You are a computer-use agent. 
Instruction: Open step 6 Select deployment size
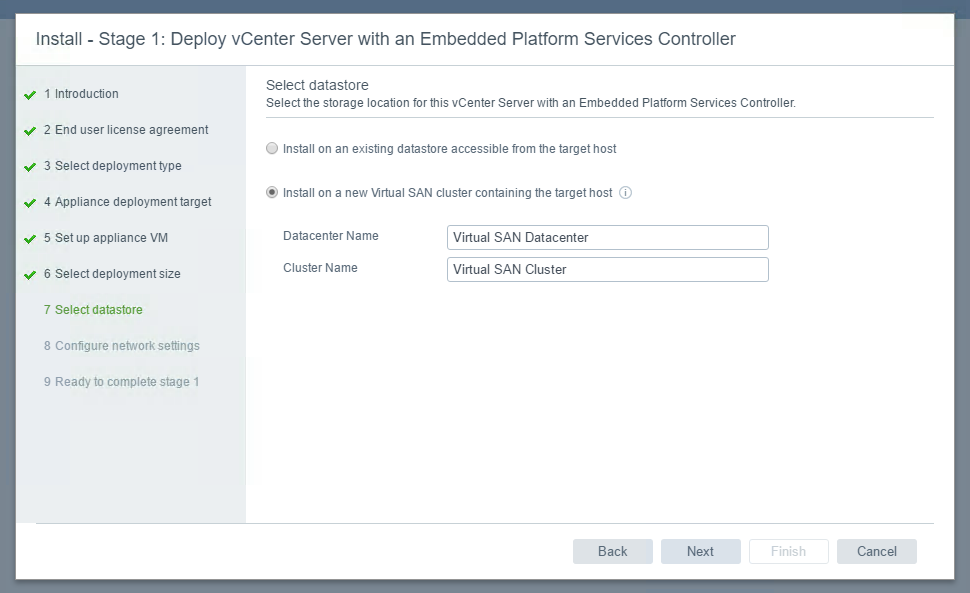click(112, 273)
